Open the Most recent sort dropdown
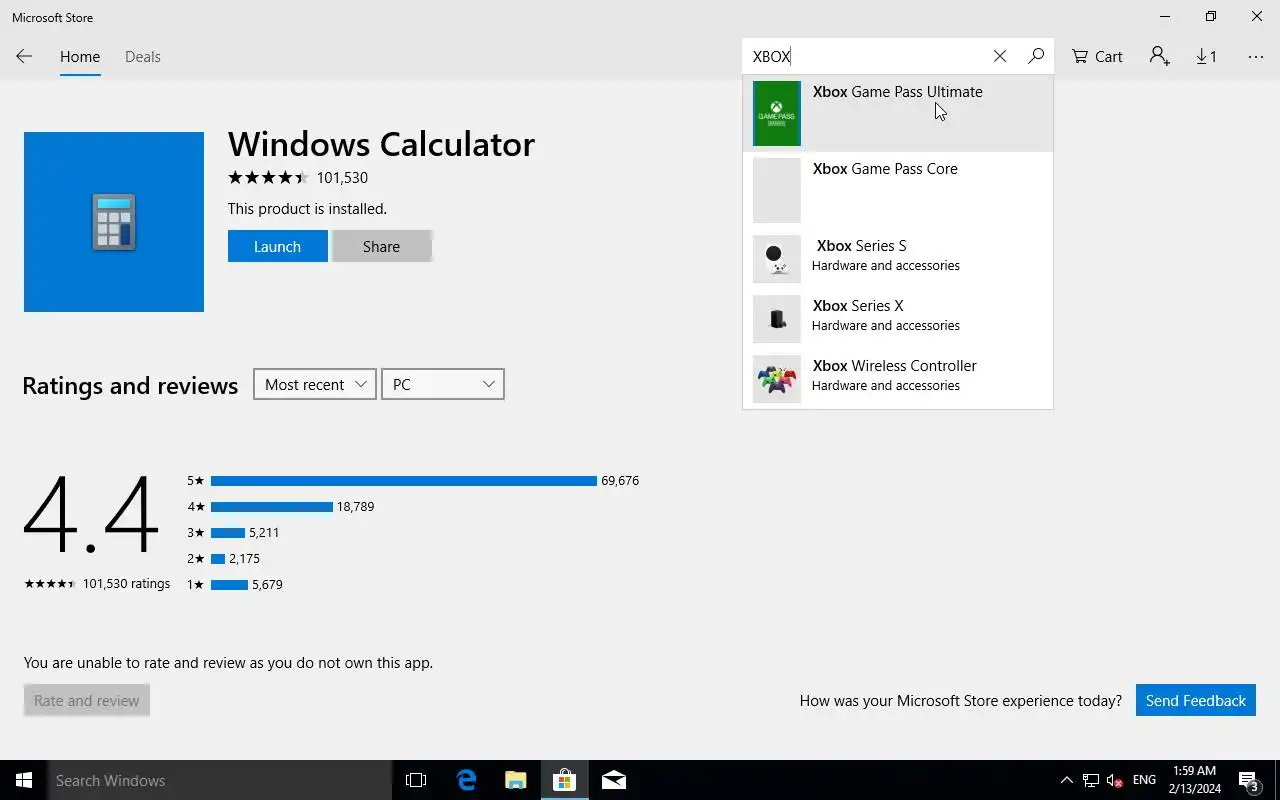The width and height of the screenshot is (1280, 800). point(315,384)
